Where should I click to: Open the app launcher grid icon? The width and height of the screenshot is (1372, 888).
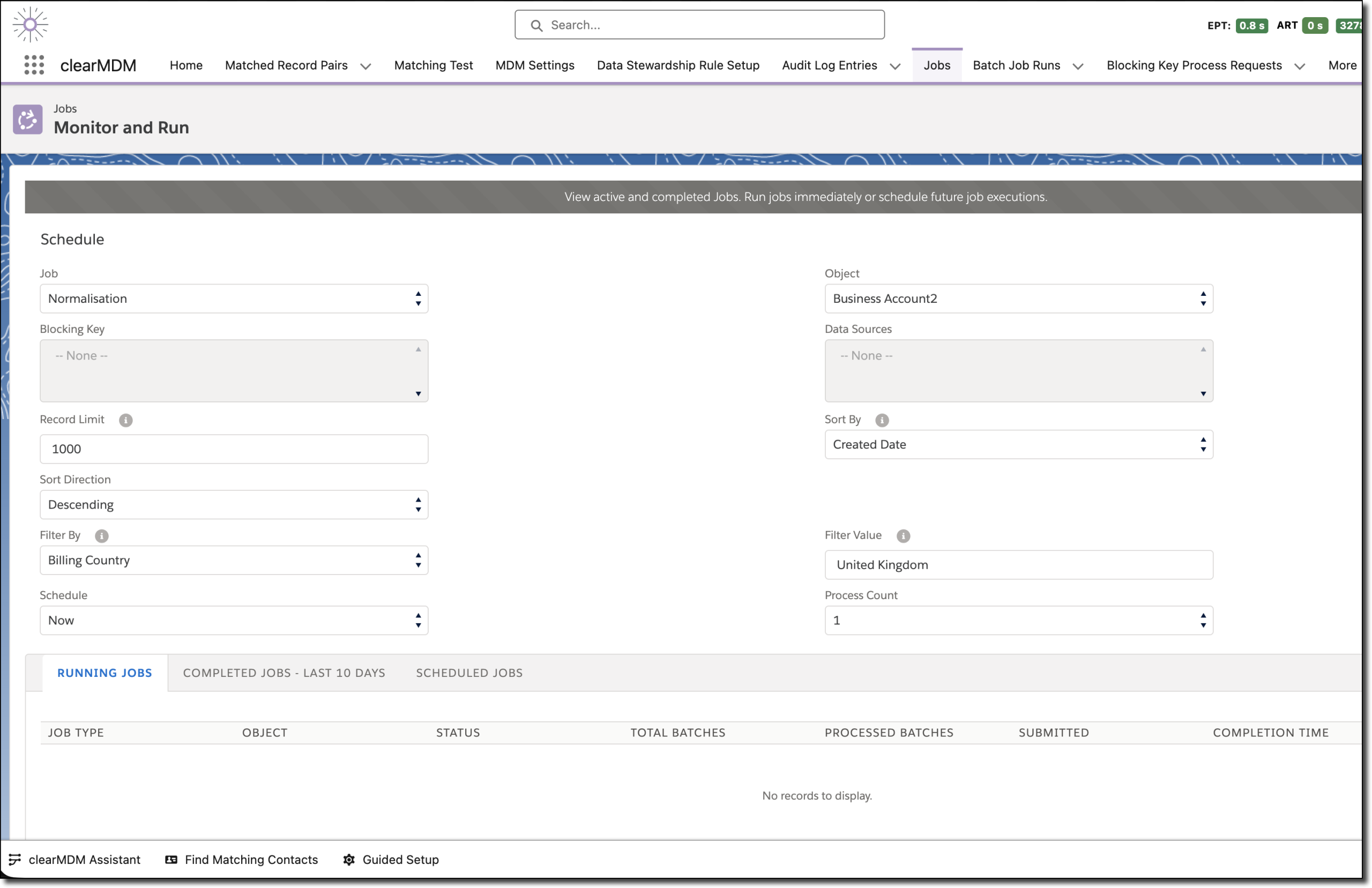(x=34, y=65)
